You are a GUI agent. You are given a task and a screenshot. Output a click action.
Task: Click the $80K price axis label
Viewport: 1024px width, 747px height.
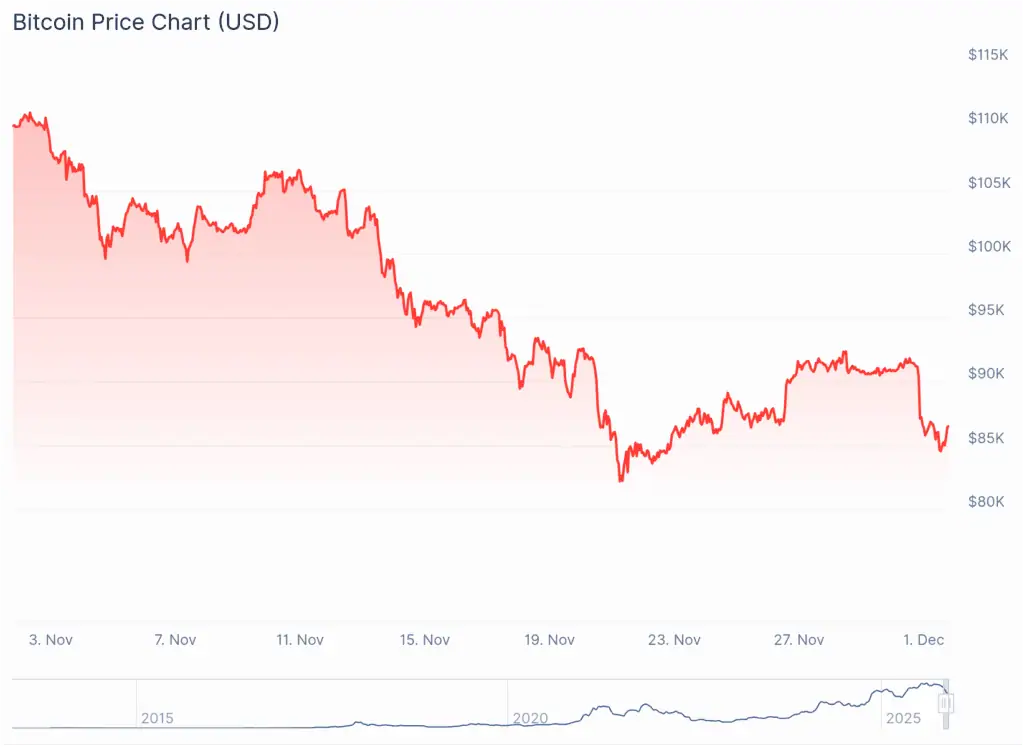coord(990,502)
